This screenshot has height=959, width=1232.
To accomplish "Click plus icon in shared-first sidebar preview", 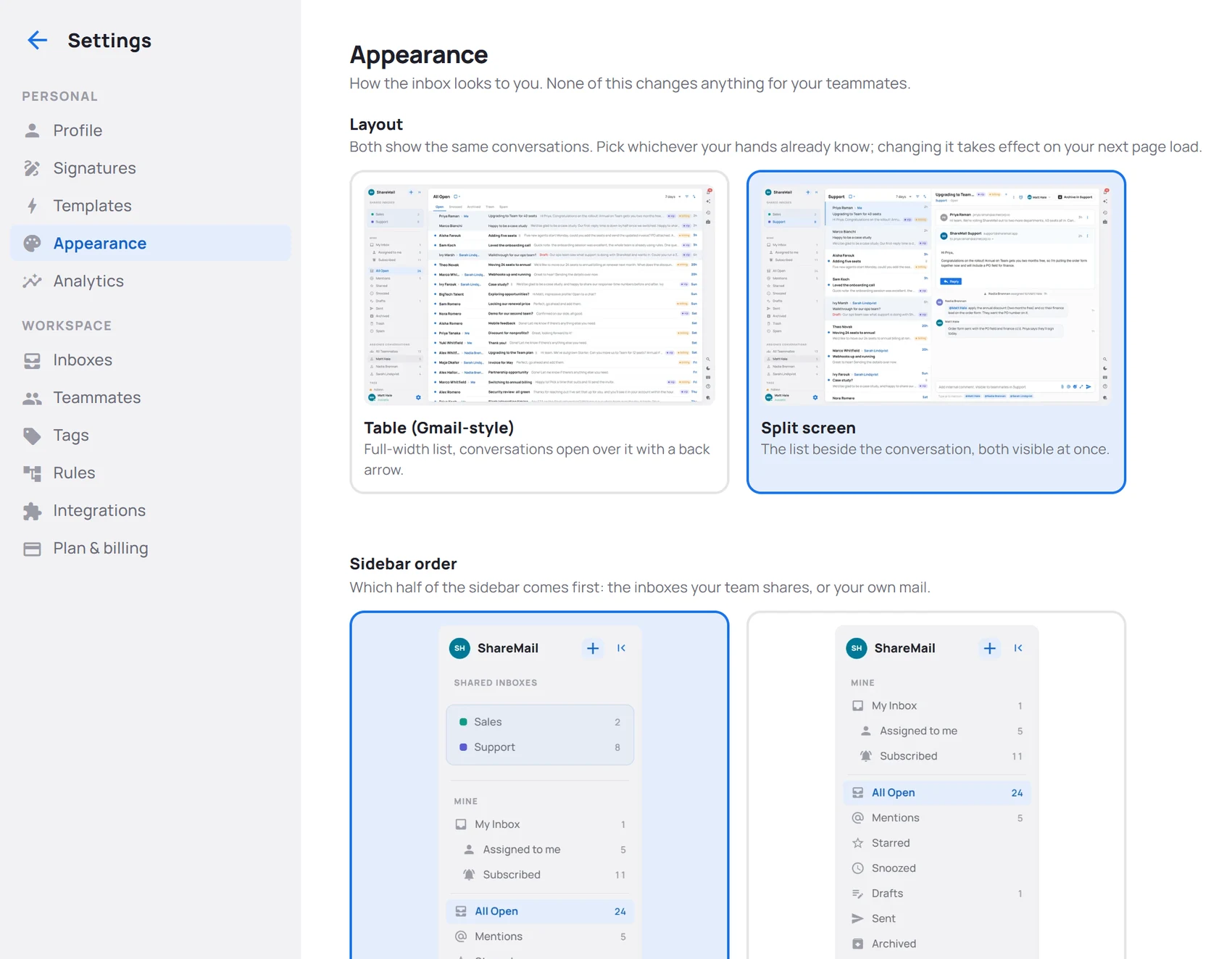I will point(593,648).
